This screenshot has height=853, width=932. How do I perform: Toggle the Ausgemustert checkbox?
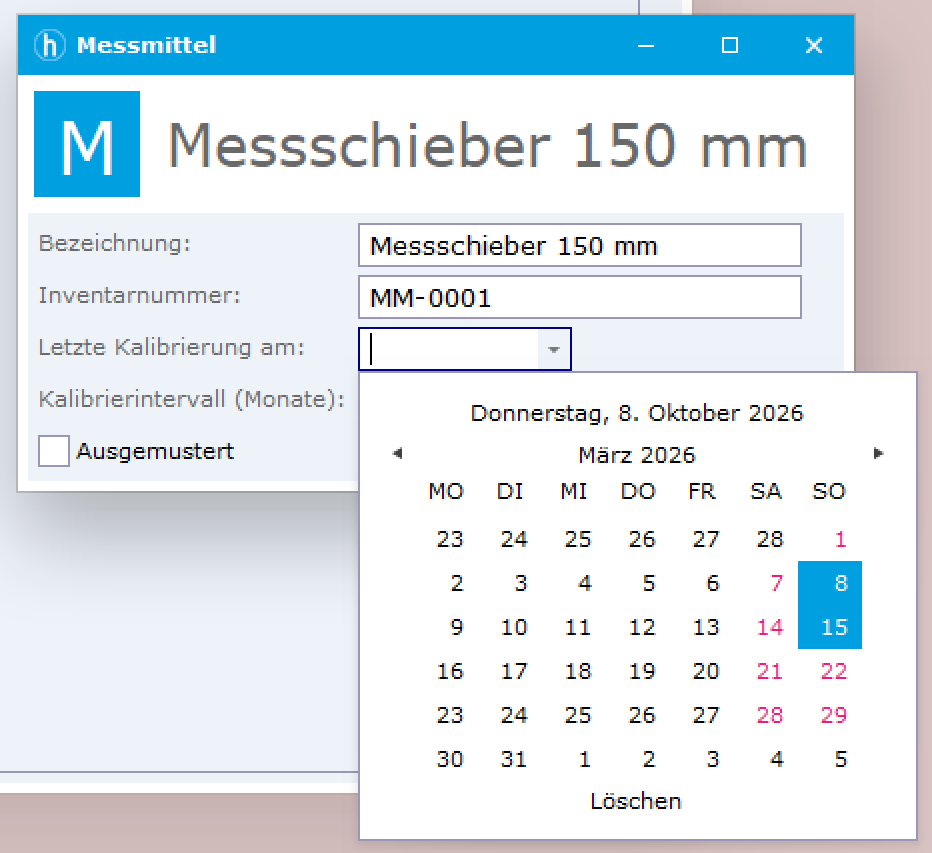[x=53, y=451]
